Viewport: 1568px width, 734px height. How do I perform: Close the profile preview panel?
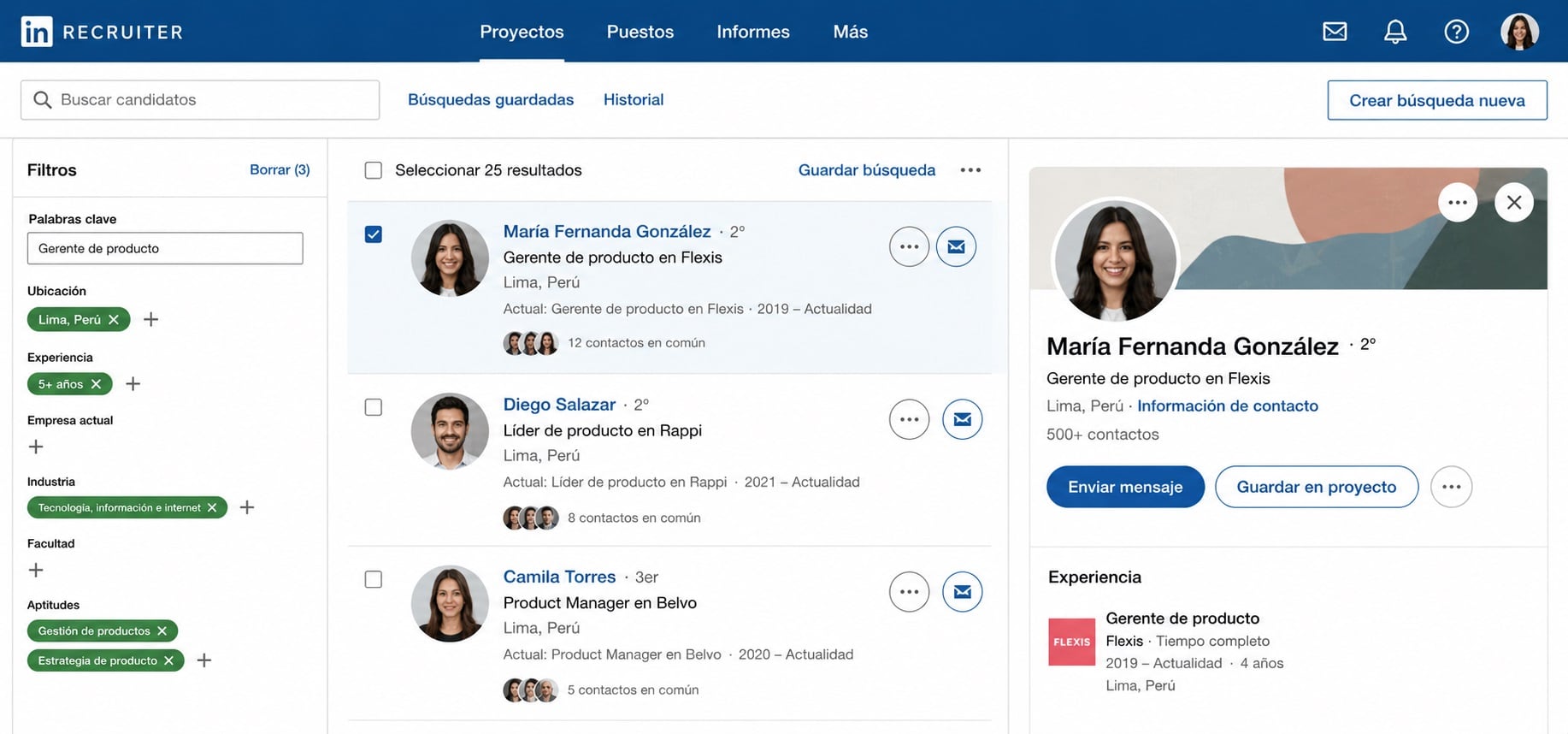1514,203
